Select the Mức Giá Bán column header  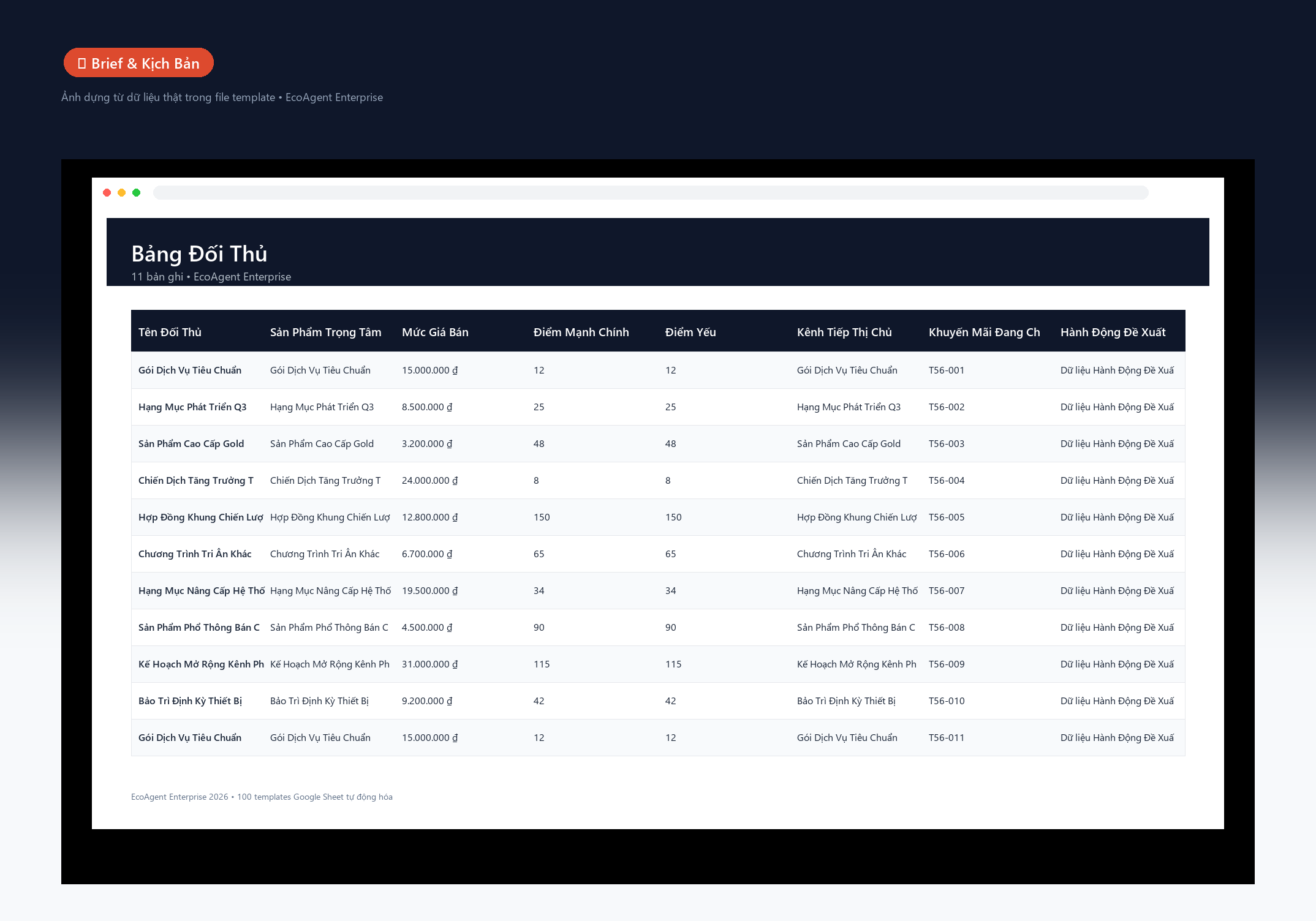coord(435,332)
